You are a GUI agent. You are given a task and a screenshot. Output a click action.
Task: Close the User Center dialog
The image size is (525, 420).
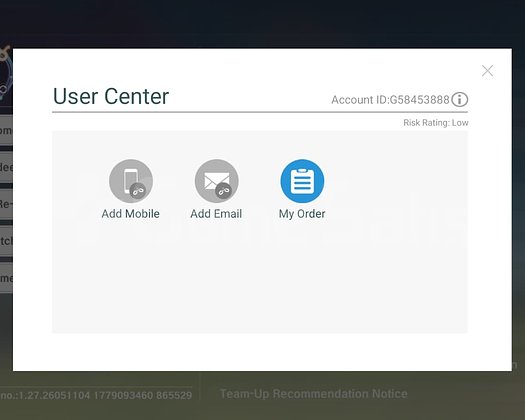tap(487, 71)
